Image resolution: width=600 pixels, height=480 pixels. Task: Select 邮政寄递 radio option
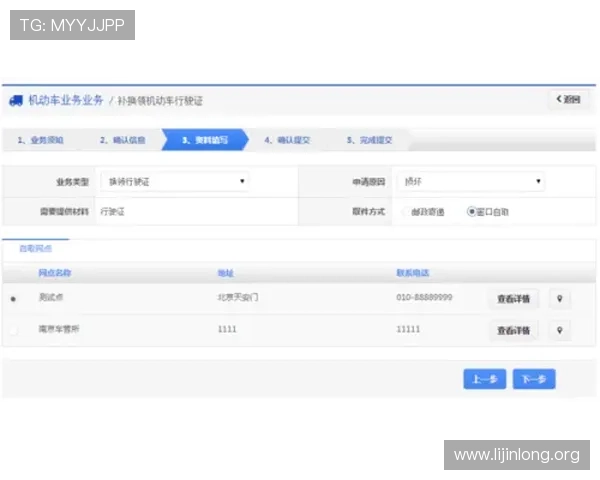point(405,212)
